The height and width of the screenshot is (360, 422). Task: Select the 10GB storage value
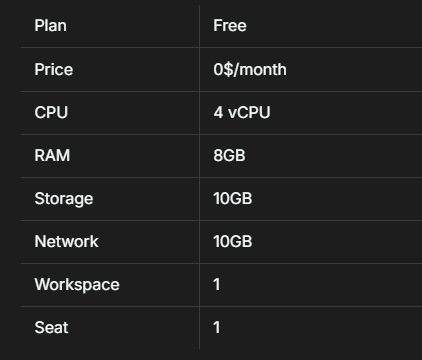point(233,198)
